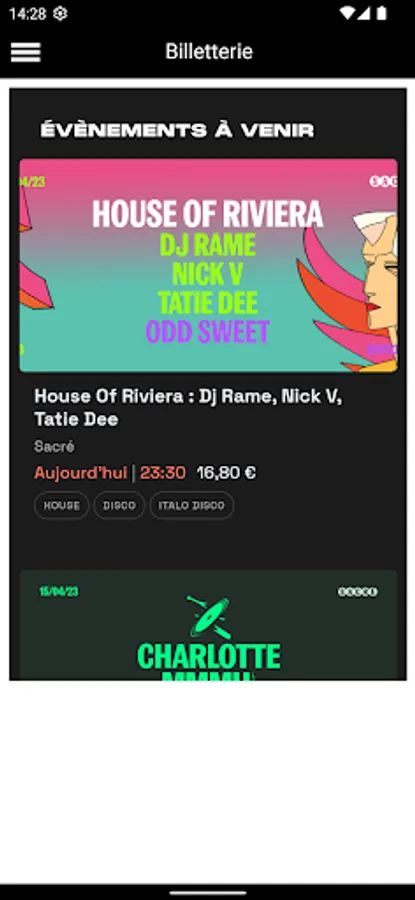Tap the Aujourd'hui date label
415x900 pixels.
coord(80,473)
